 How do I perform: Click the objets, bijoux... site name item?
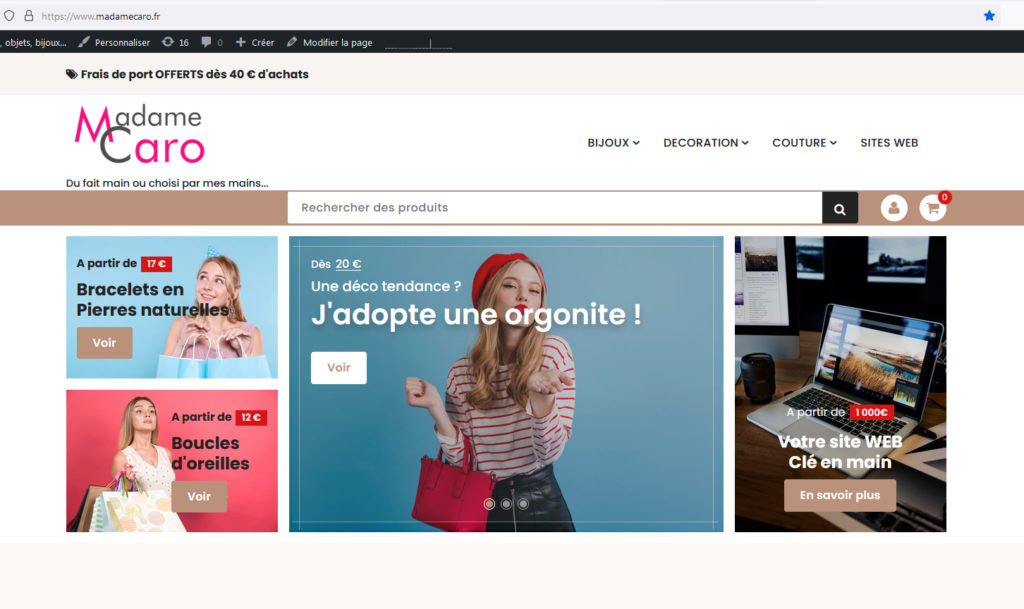point(34,42)
